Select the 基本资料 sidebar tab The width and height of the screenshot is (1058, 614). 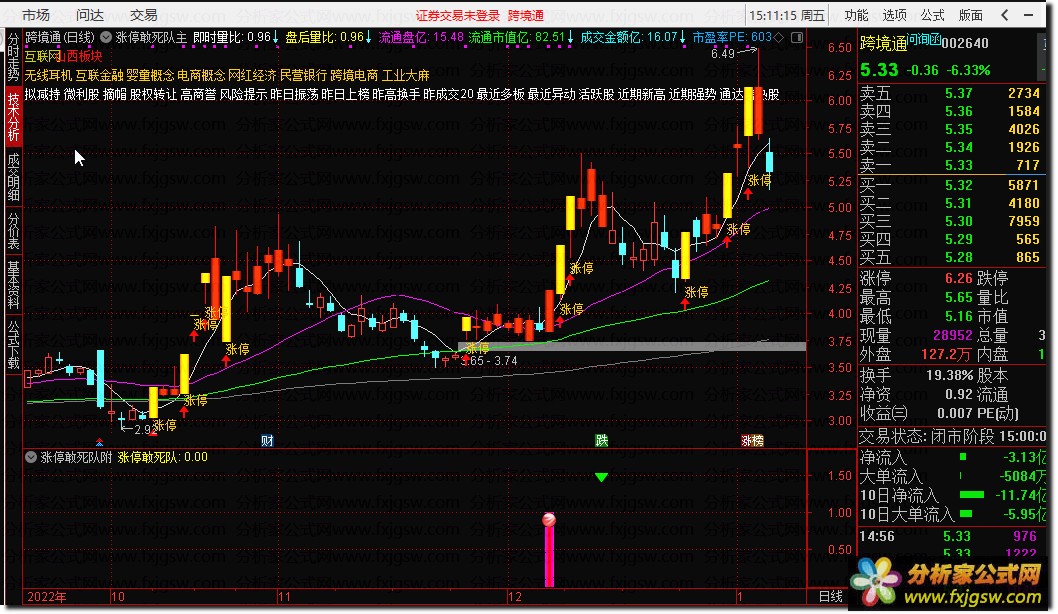pos(13,285)
